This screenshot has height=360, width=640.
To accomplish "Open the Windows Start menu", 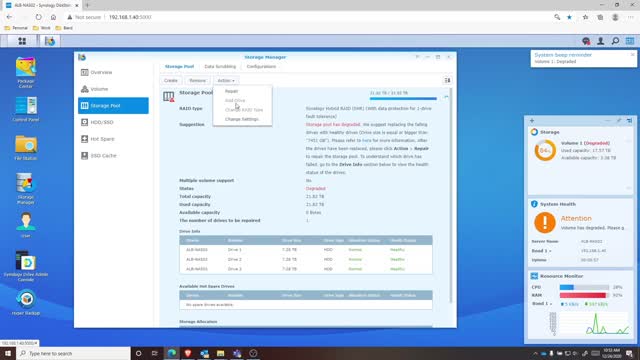I will coord(8,353).
